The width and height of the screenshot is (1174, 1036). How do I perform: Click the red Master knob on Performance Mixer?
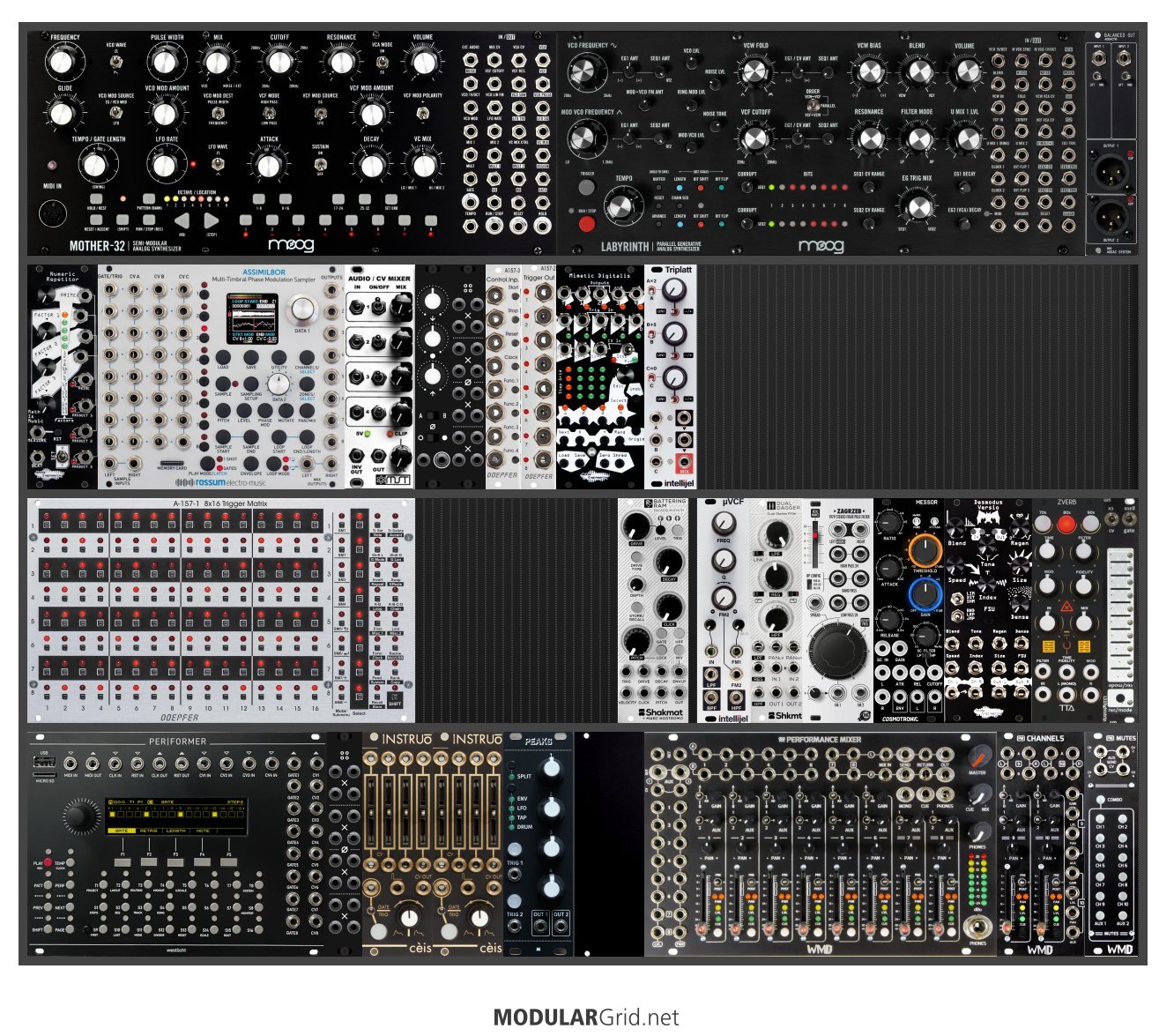(x=977, y=758)
